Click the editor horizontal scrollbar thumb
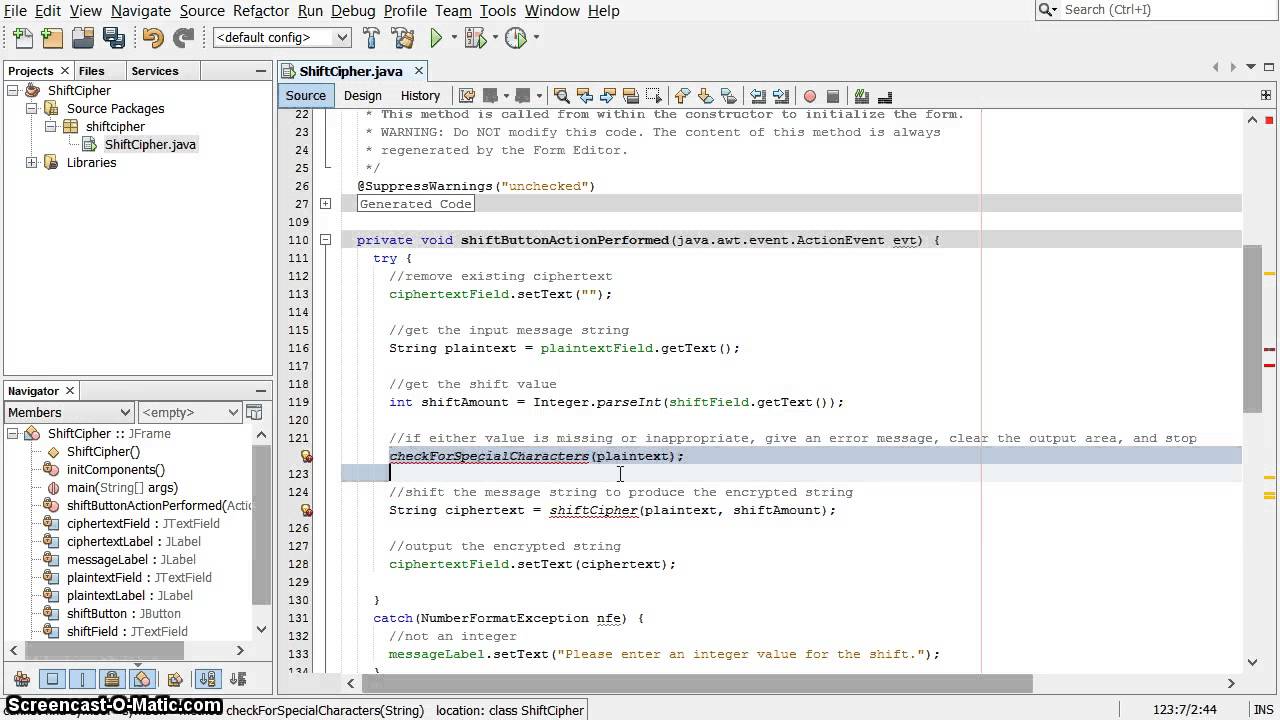Screen dimensions: 1280x720 (697, 683)
